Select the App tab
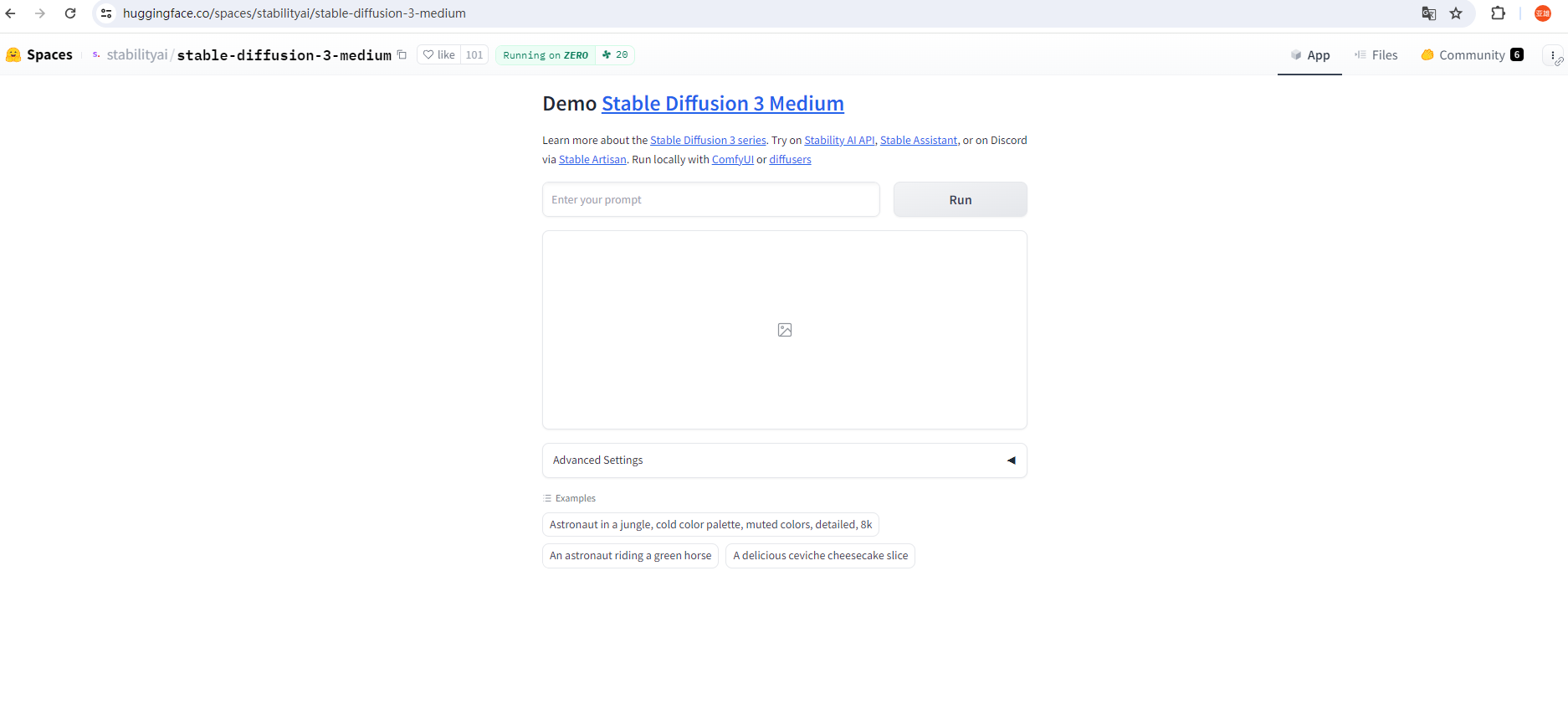The image size is (1568, 720). click(1309, 55)
